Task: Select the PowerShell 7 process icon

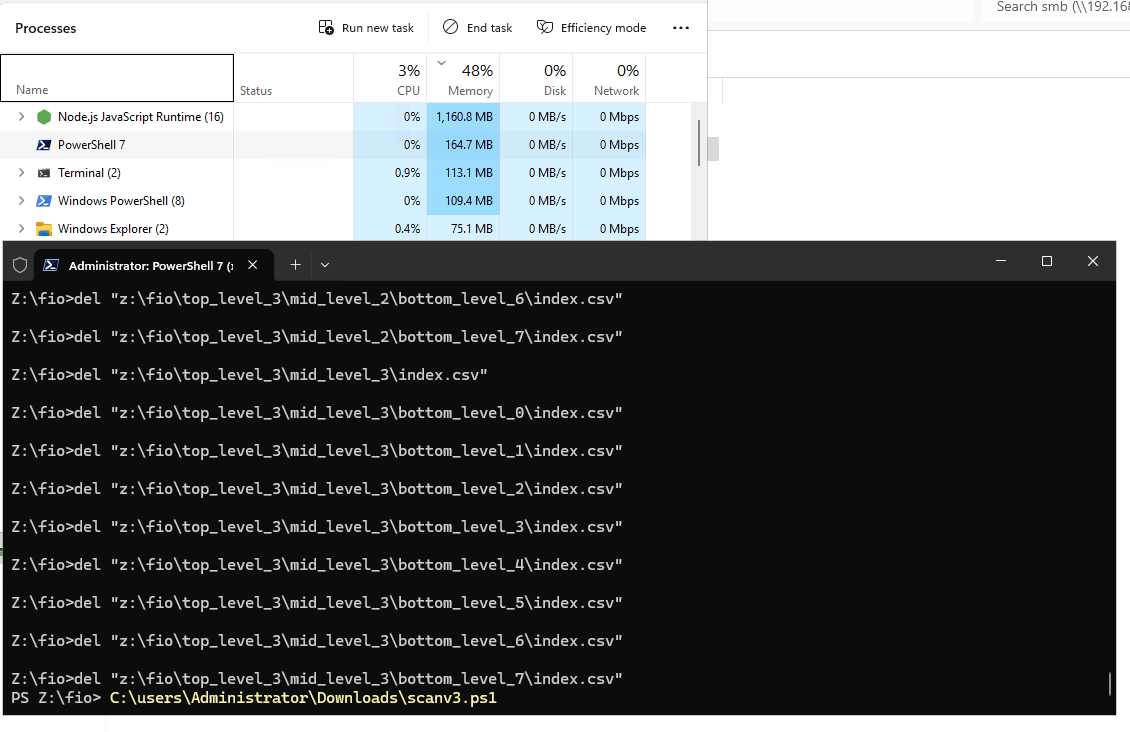Action: (44, 145)
